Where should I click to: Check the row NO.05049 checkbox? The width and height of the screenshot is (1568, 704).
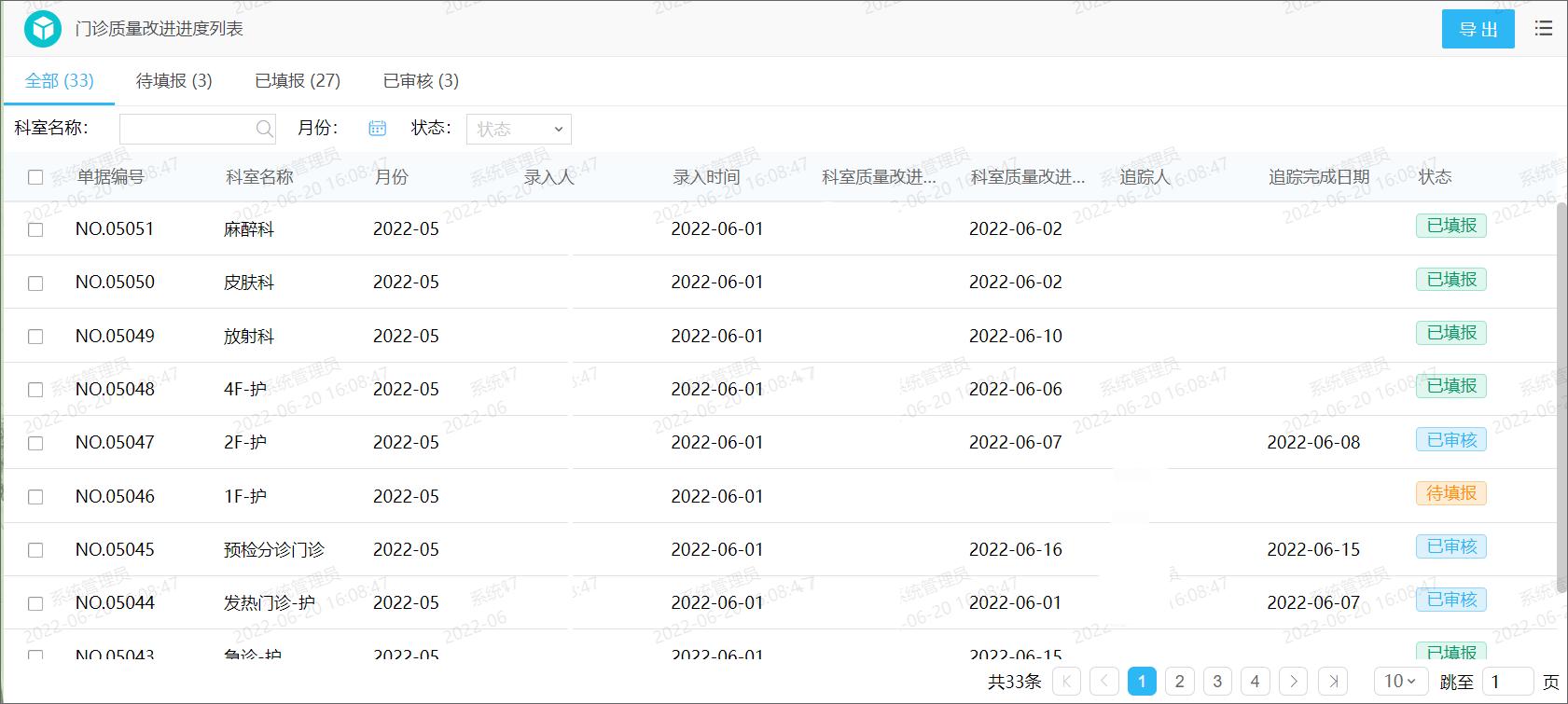tap(35, 337)
